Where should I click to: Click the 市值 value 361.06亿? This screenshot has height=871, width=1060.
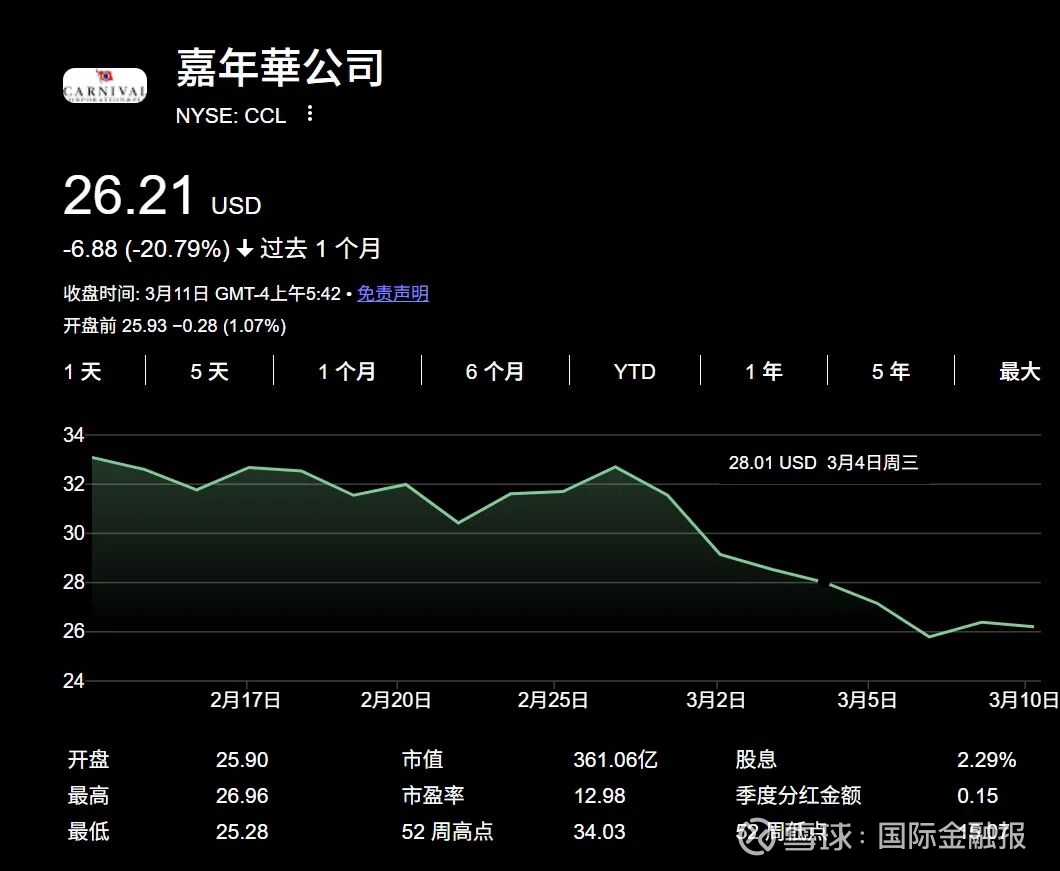tap(615, 759)
